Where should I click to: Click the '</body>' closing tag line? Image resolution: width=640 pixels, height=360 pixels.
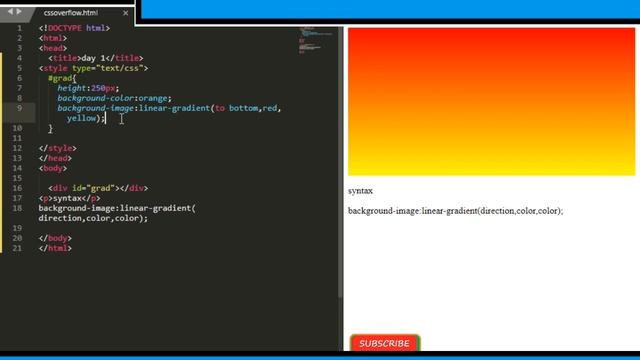55,238
